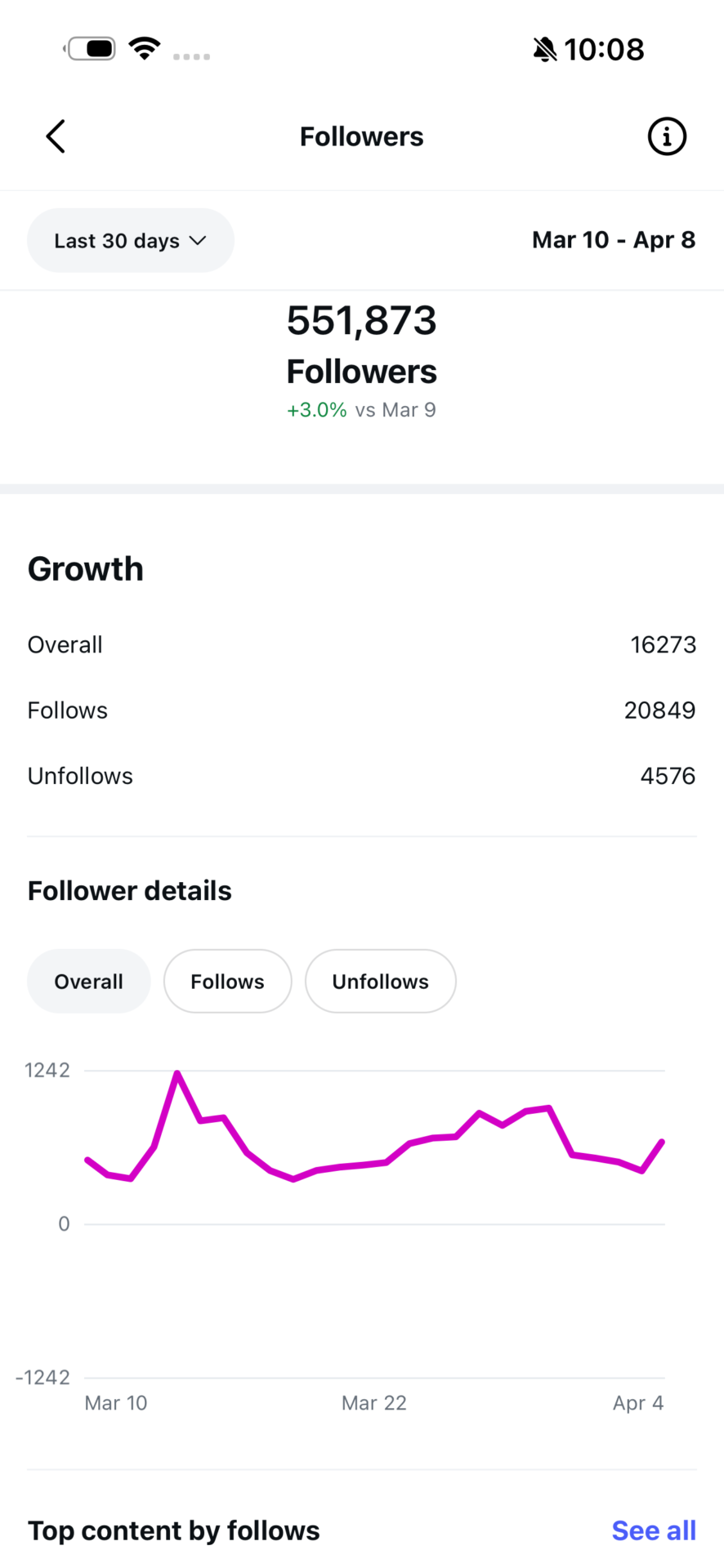Open the Last 30 days dropdown
Screen dimensions: 724x1568
point(130,241)
